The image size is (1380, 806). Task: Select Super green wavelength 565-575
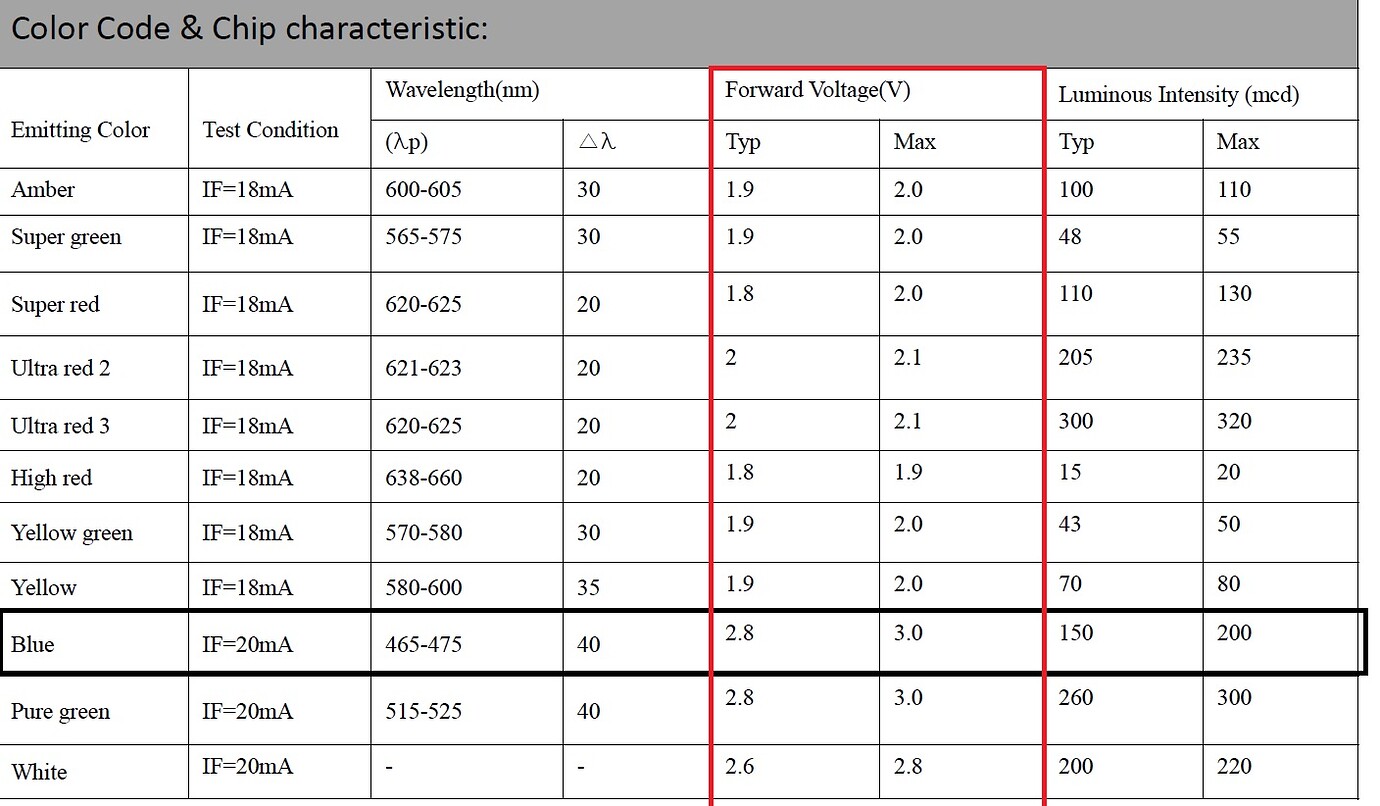[424, 237]
